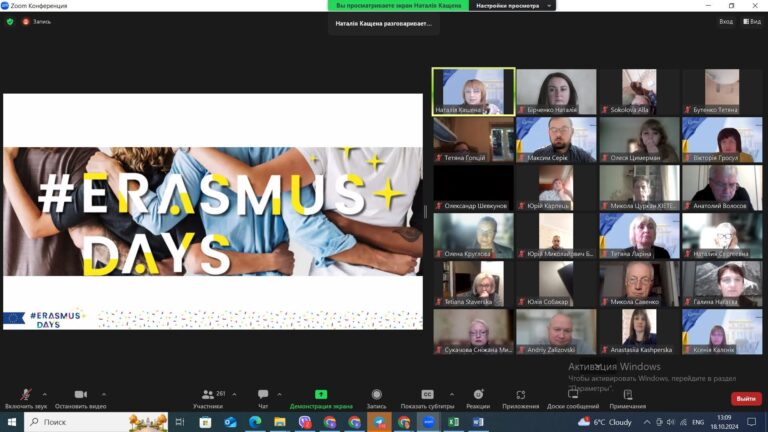Toggle Показать субтитры captions button
Viewport: 768px width, 432px height.
[427, 395]
